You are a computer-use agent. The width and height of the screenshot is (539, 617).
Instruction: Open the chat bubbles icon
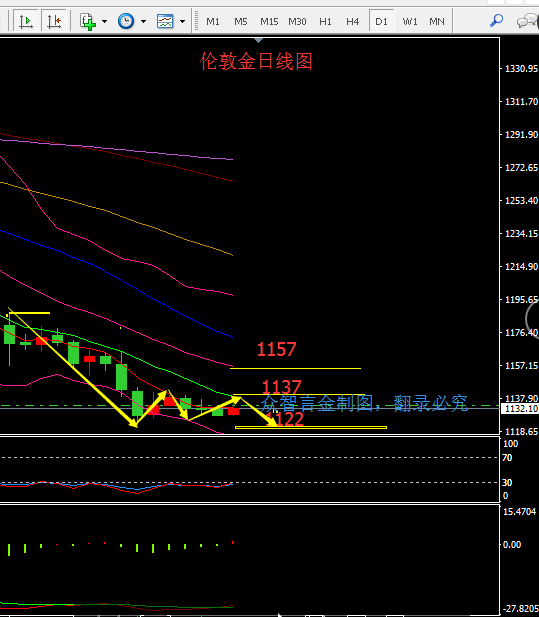[527, 20]
